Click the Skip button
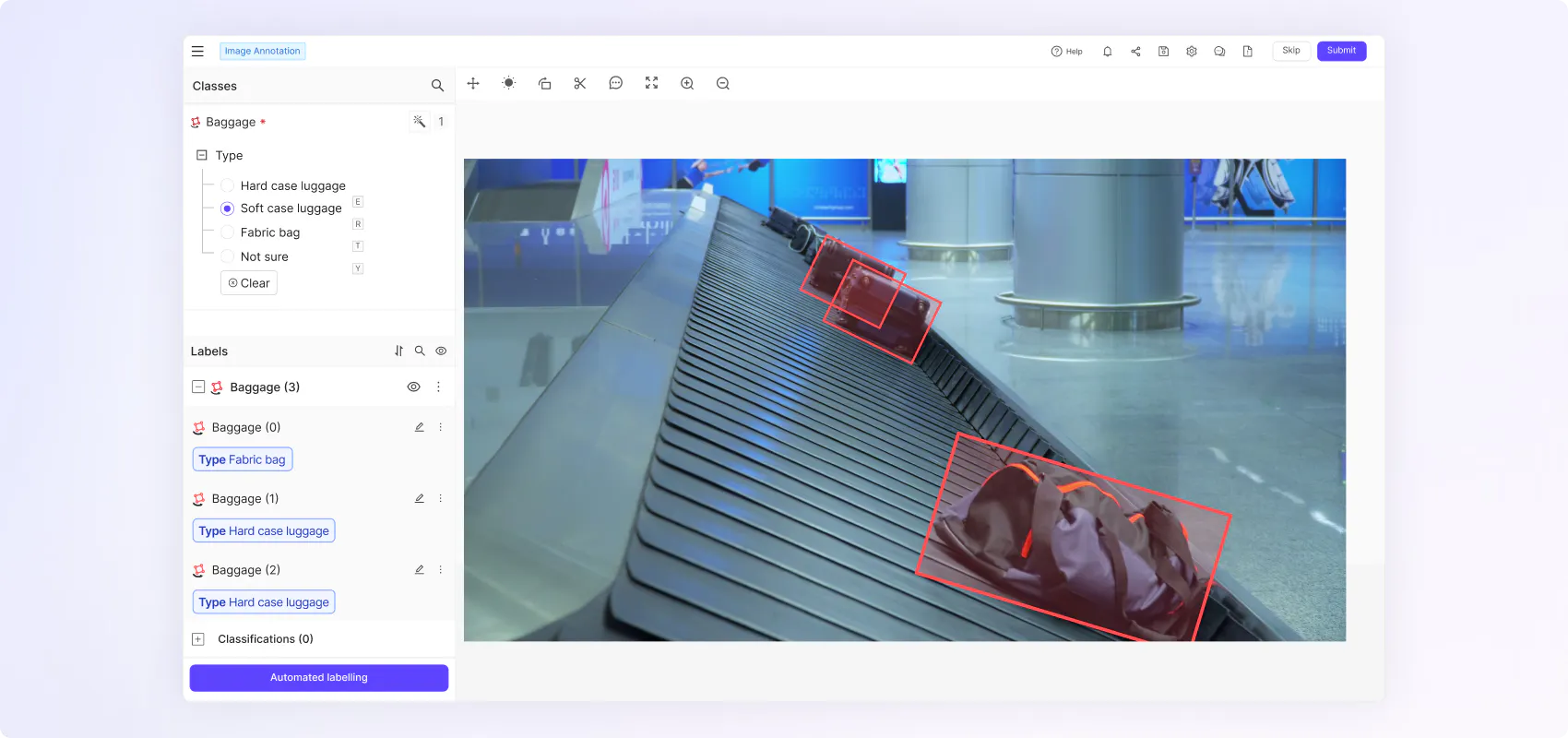The image size is (1568, 738). (1291, 51)
